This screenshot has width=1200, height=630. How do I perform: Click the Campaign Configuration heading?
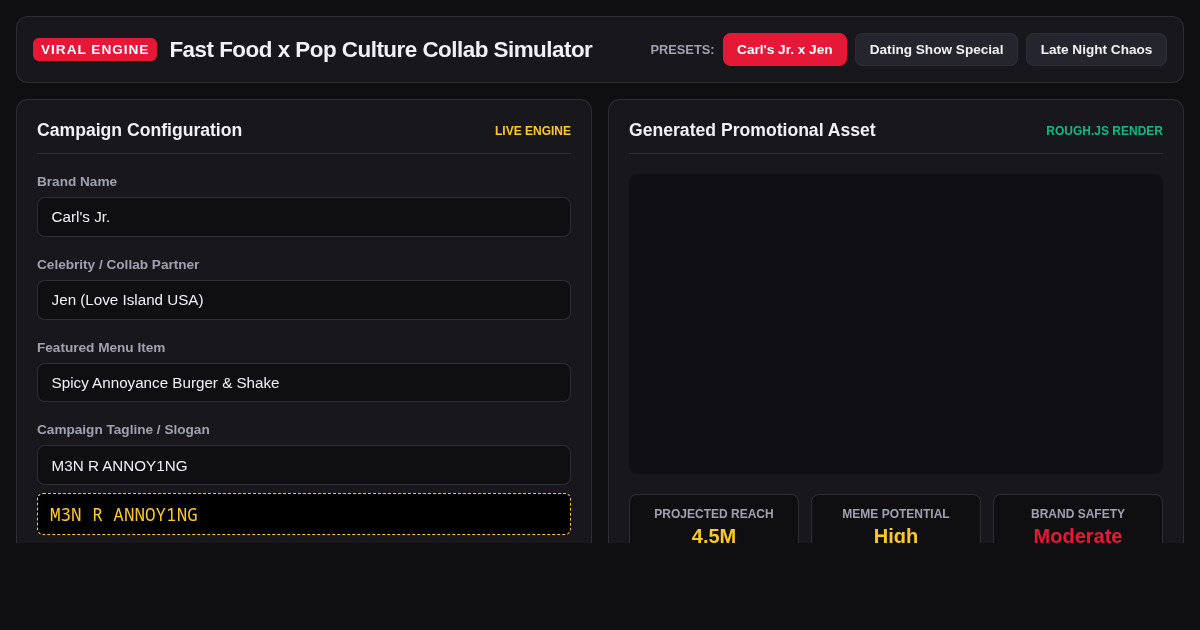pos(140,130)
